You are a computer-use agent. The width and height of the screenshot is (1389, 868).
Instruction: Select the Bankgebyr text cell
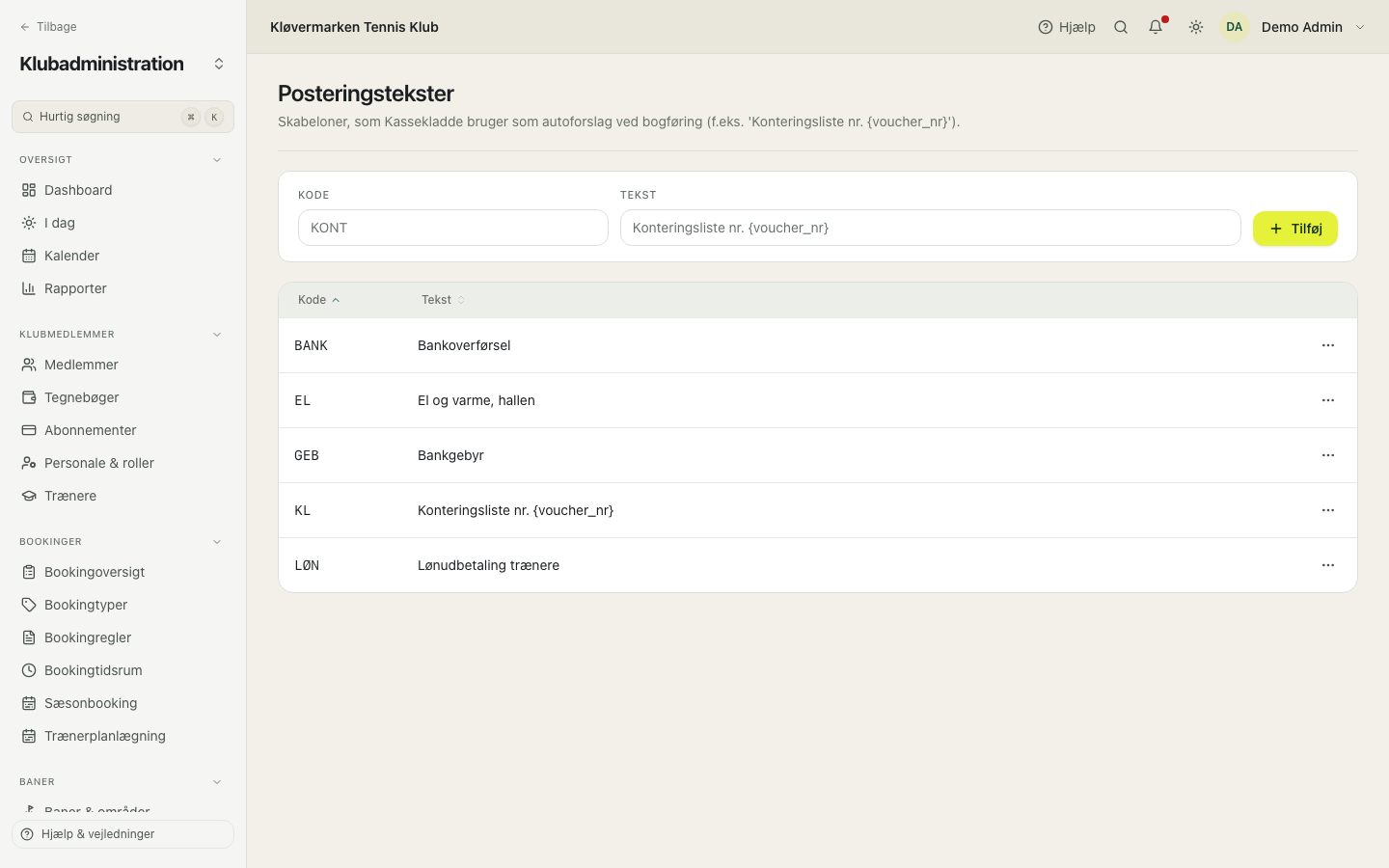[450, 455]
